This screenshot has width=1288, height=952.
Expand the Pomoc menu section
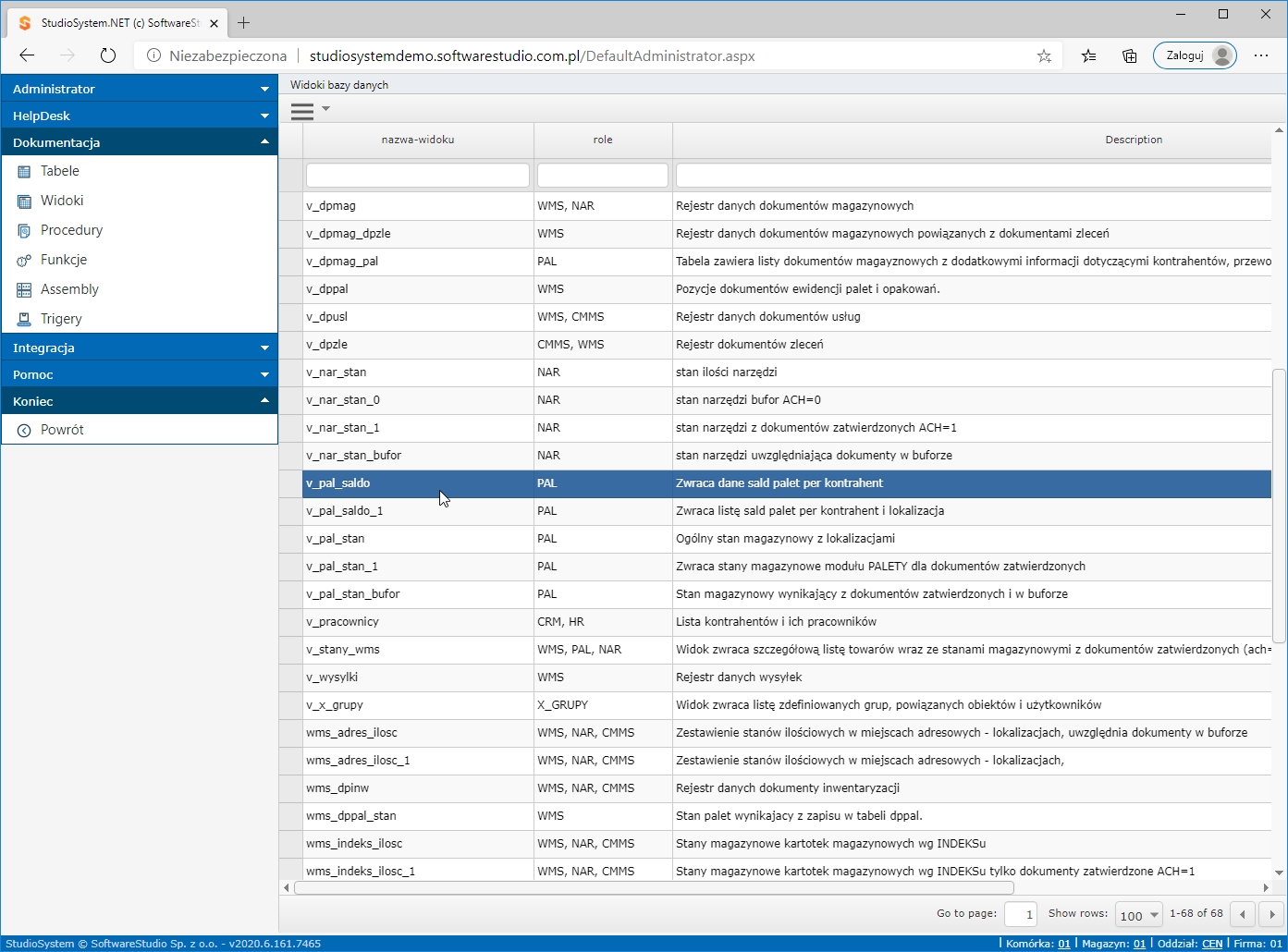click(140, 374)
